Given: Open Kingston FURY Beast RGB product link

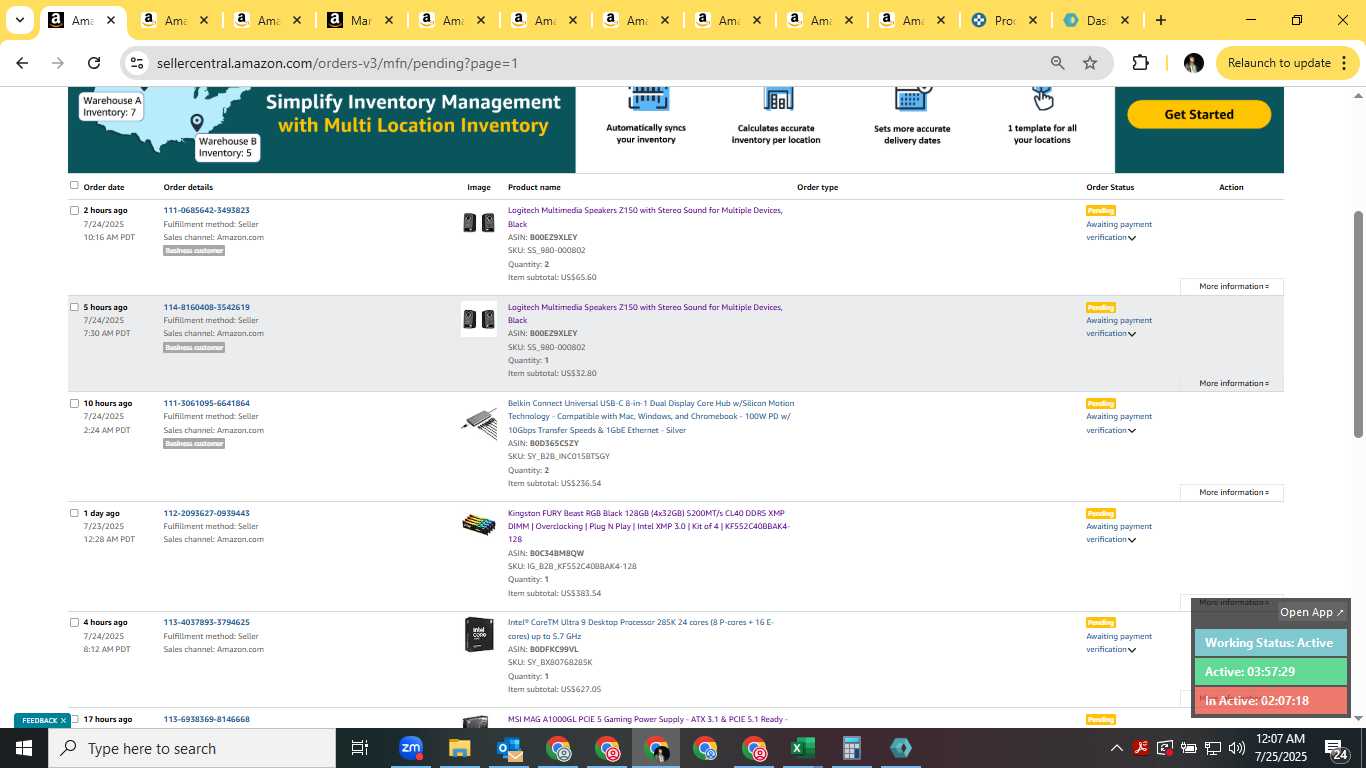Looking at the screenshot, I should (x=649, y=526).
